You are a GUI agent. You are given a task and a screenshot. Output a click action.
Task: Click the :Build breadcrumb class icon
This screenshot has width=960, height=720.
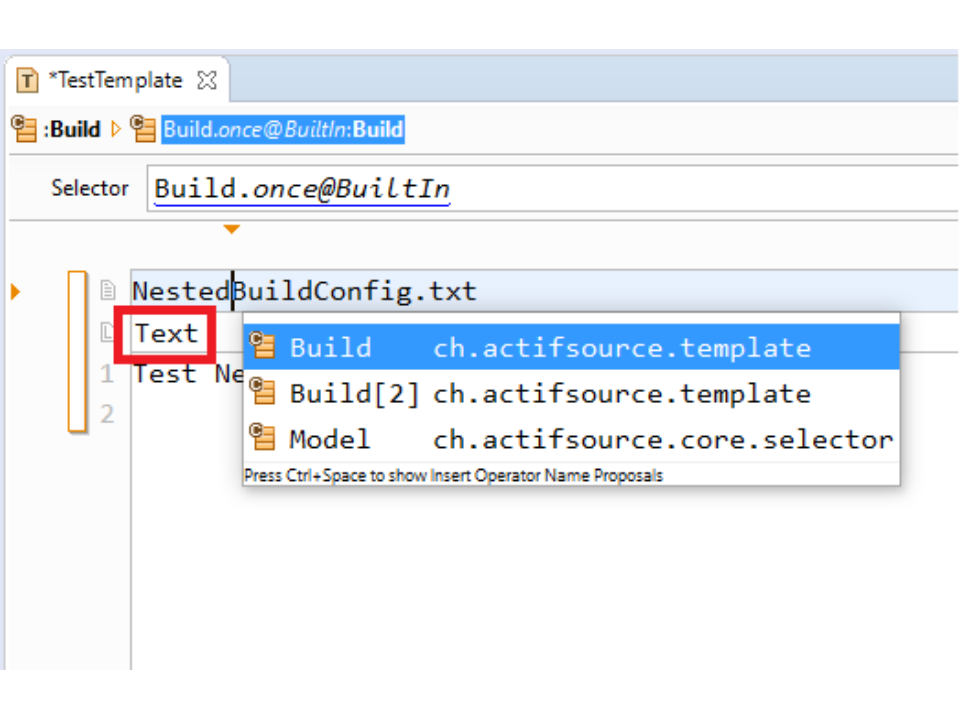pos(24,129)
